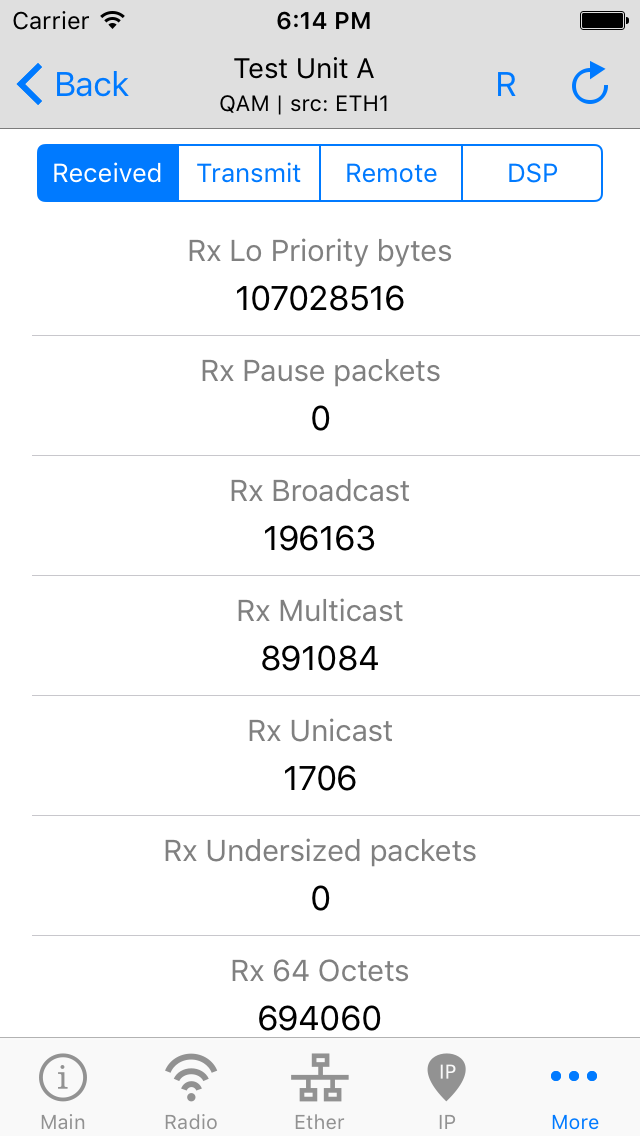Select the DSP segment

tap(531, 173)
